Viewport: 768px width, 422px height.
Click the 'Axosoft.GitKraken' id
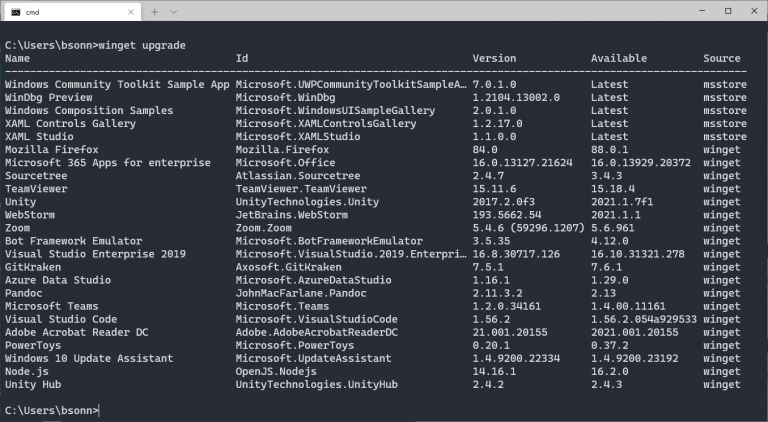click(288, 267)
